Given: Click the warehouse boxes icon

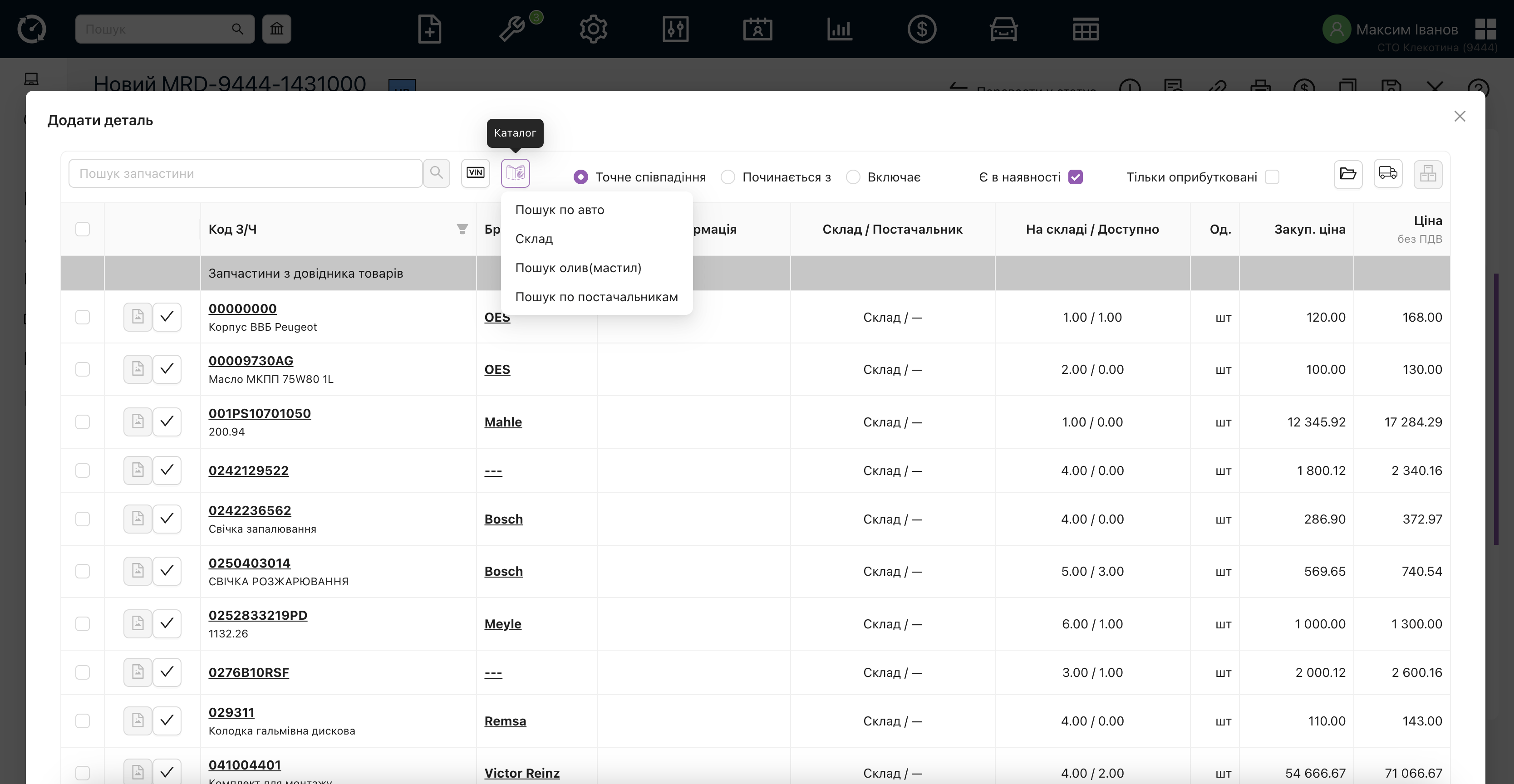Looking at the screenshot, I should 1428,174.
